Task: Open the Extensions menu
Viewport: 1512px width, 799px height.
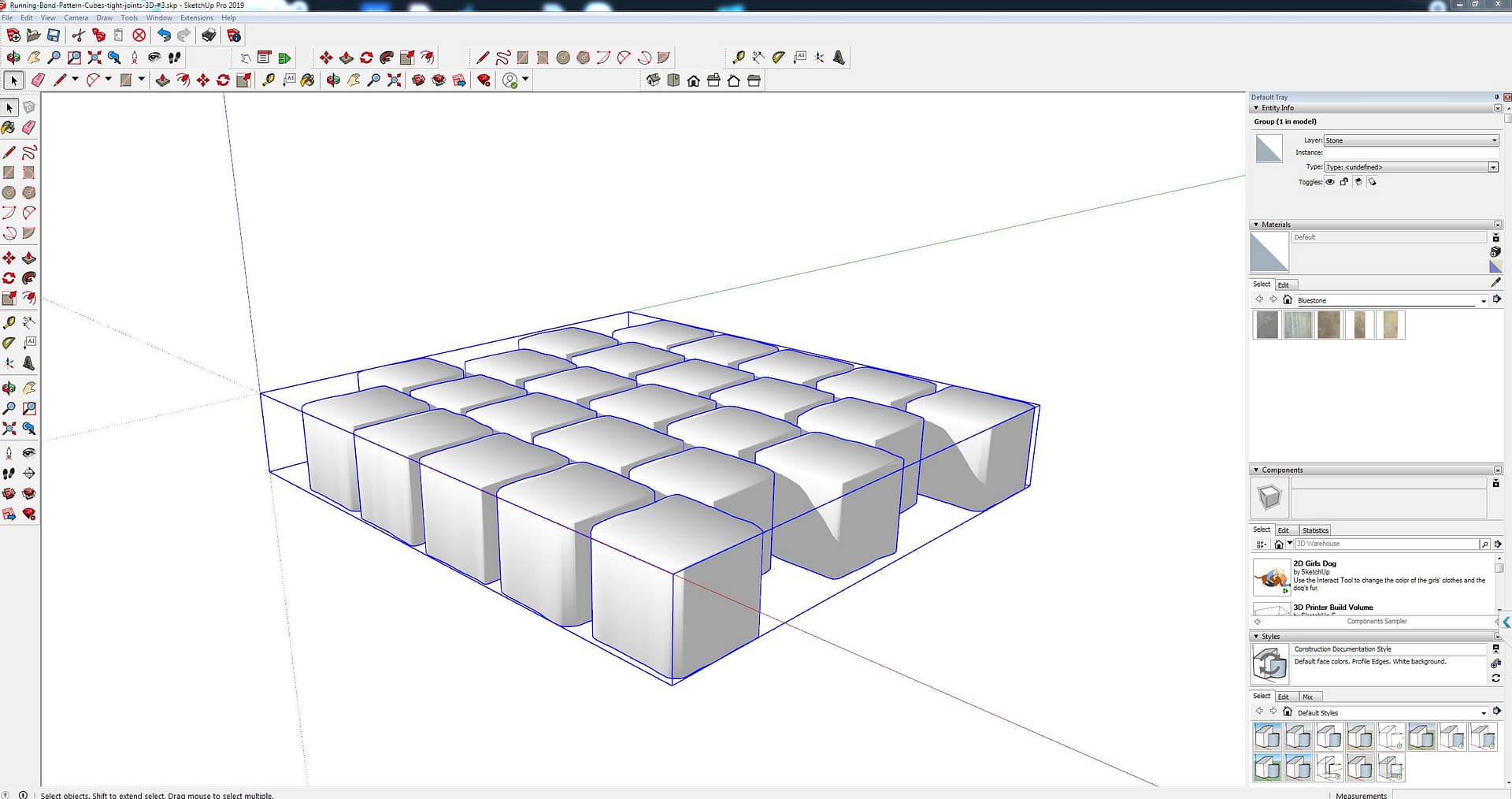Action: (196, 17)
